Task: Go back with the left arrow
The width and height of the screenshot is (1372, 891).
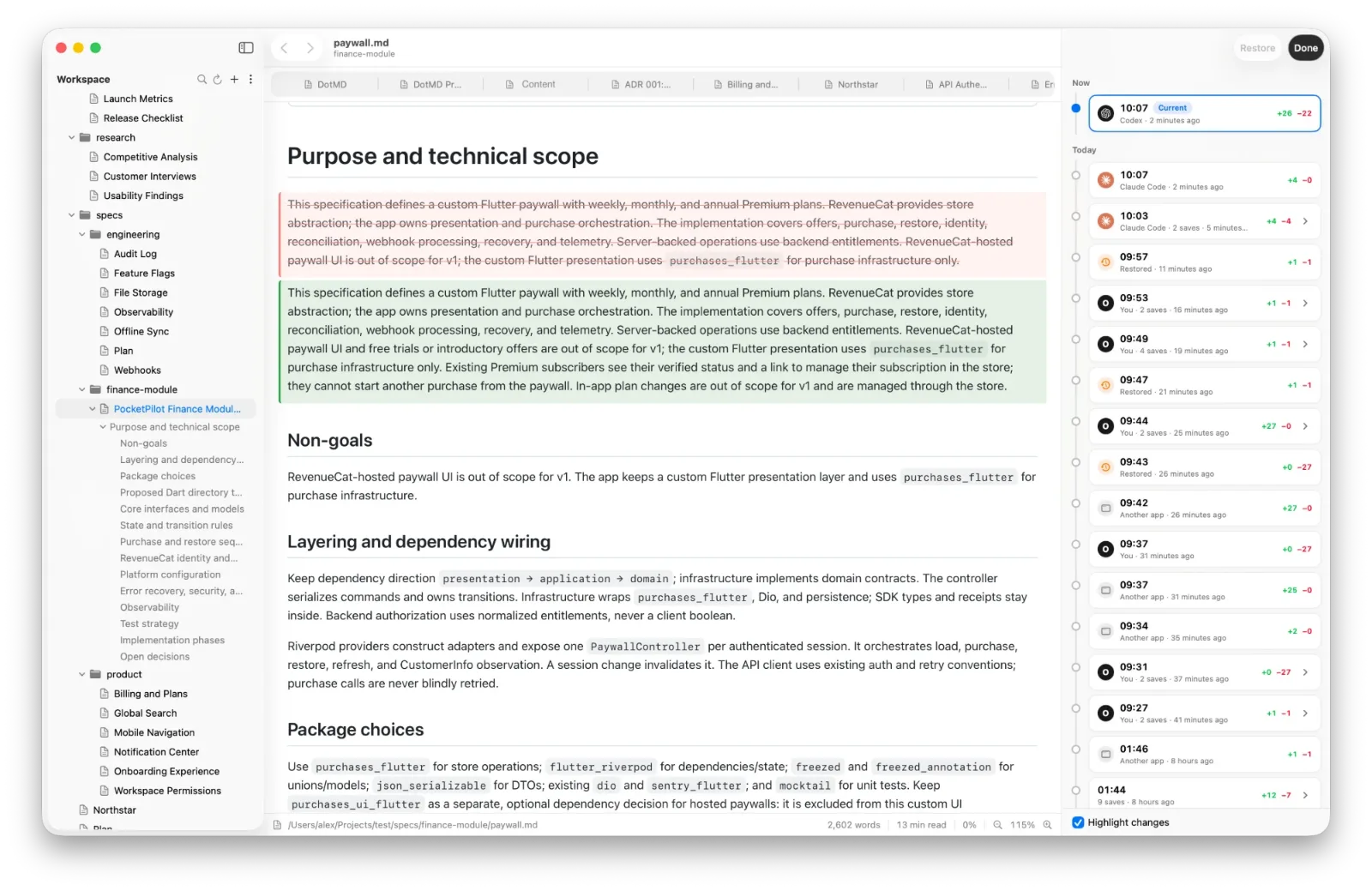Action: point(285,48)
